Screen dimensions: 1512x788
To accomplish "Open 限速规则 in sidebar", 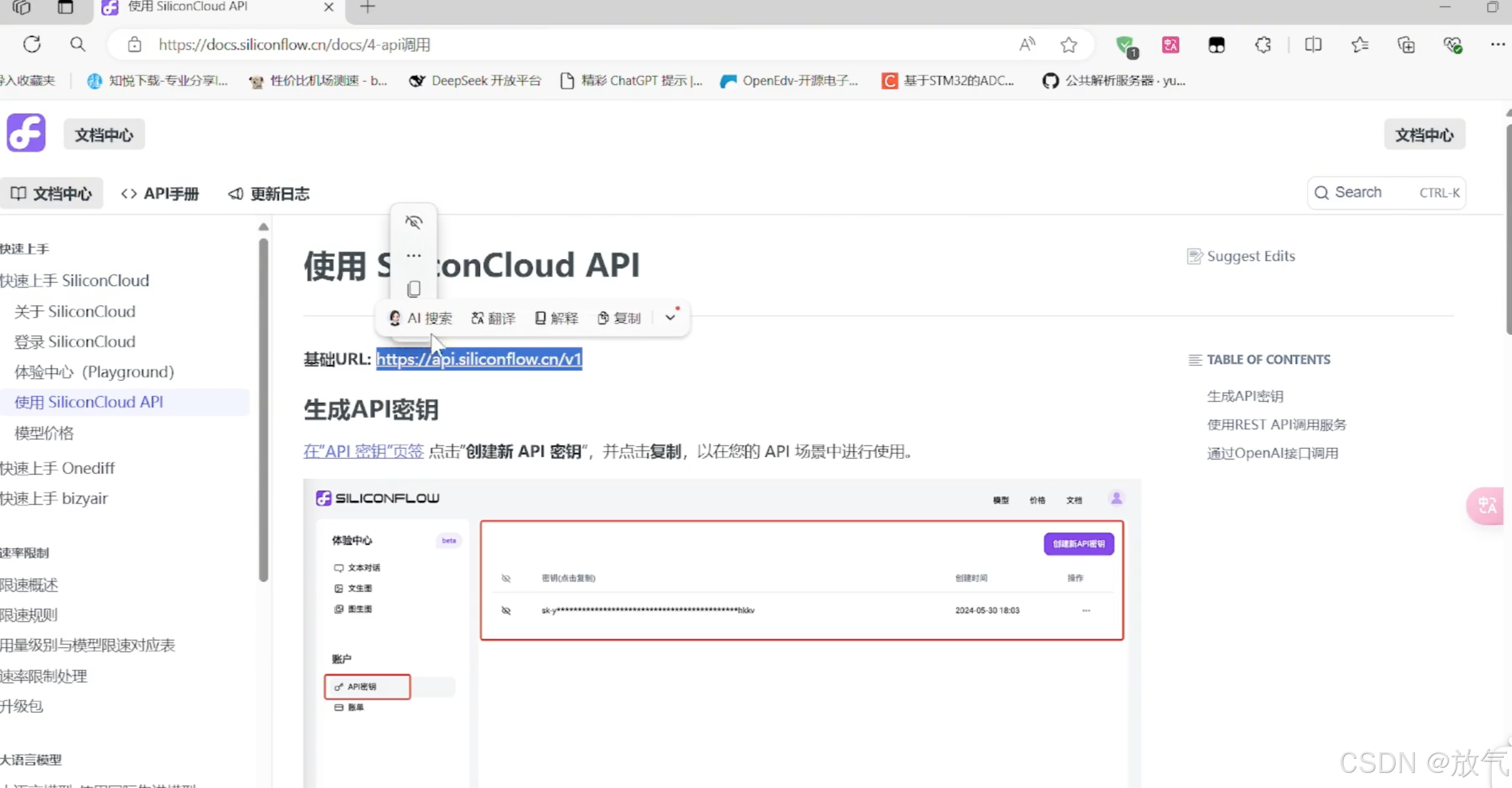I will click(x=29, y=615).
